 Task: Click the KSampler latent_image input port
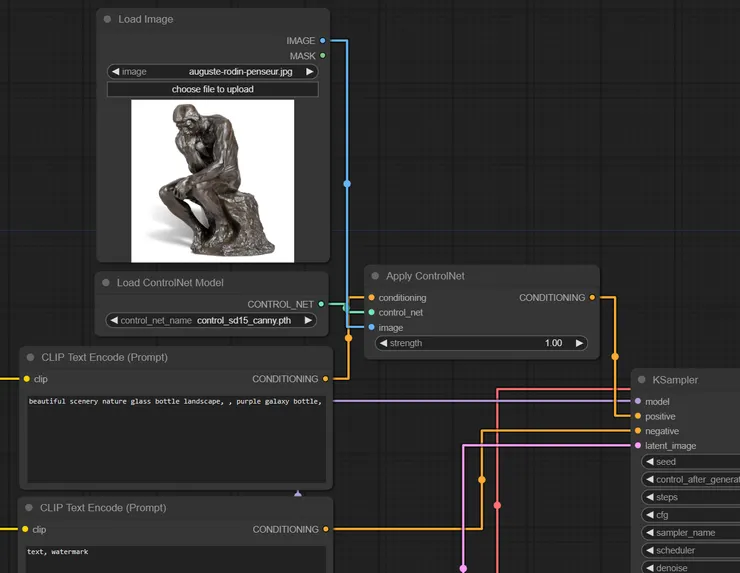[x=638, y=446]
